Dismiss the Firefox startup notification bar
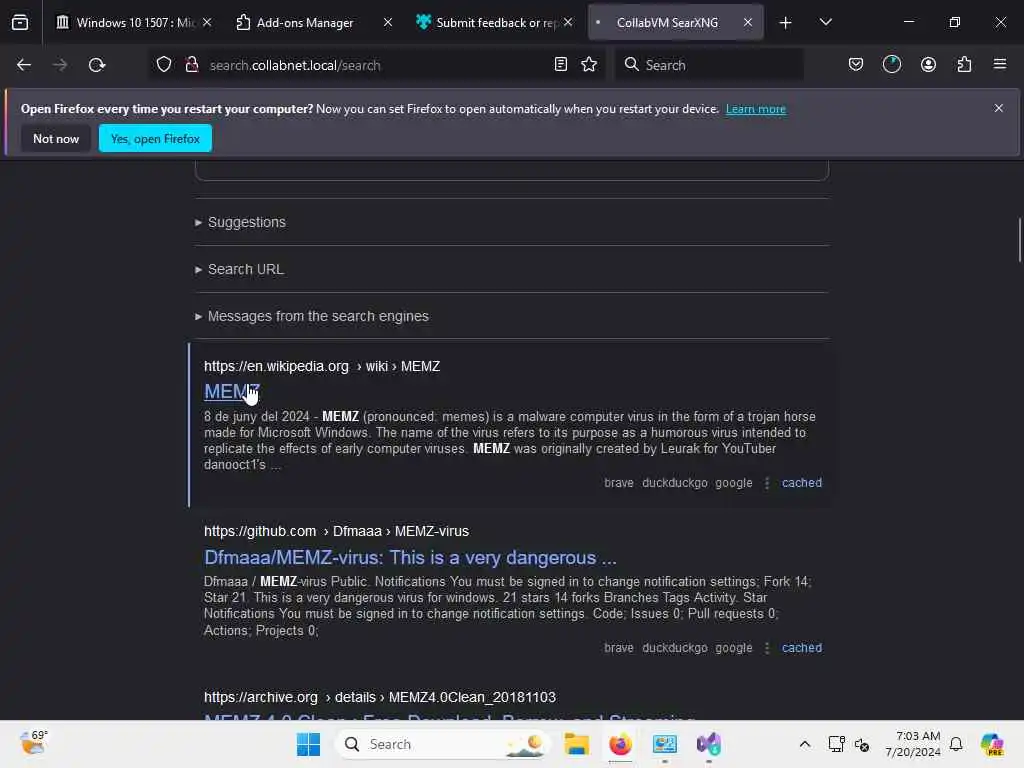 click(x=999, y=108)
